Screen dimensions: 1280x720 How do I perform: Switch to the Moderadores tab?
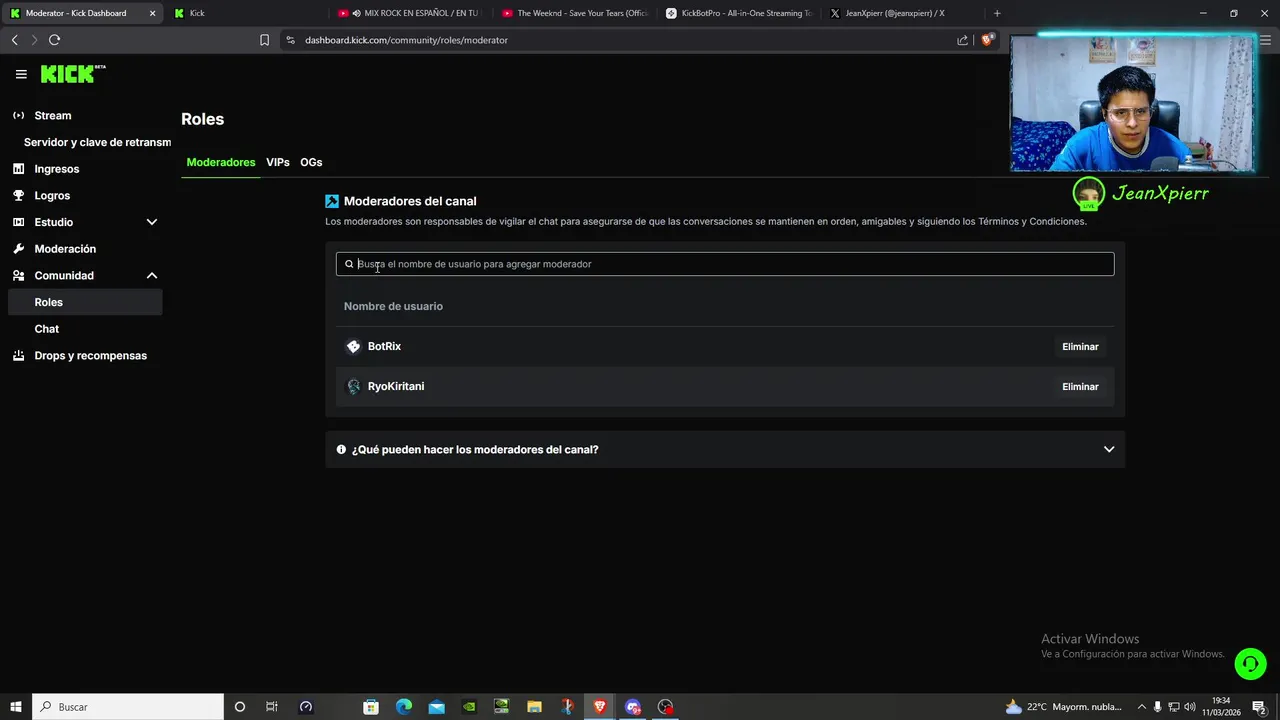221,162
